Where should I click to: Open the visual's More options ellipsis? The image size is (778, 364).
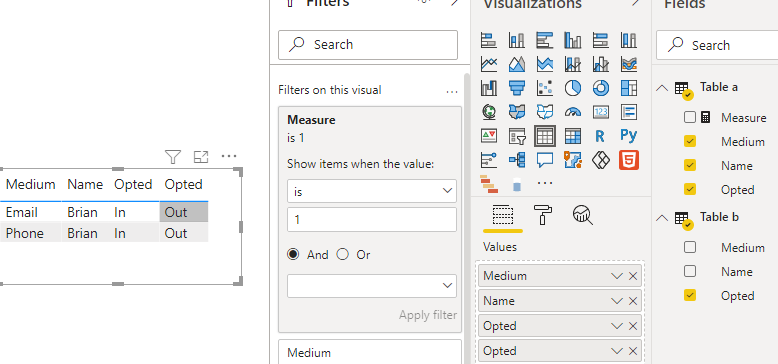pos(229,156)
